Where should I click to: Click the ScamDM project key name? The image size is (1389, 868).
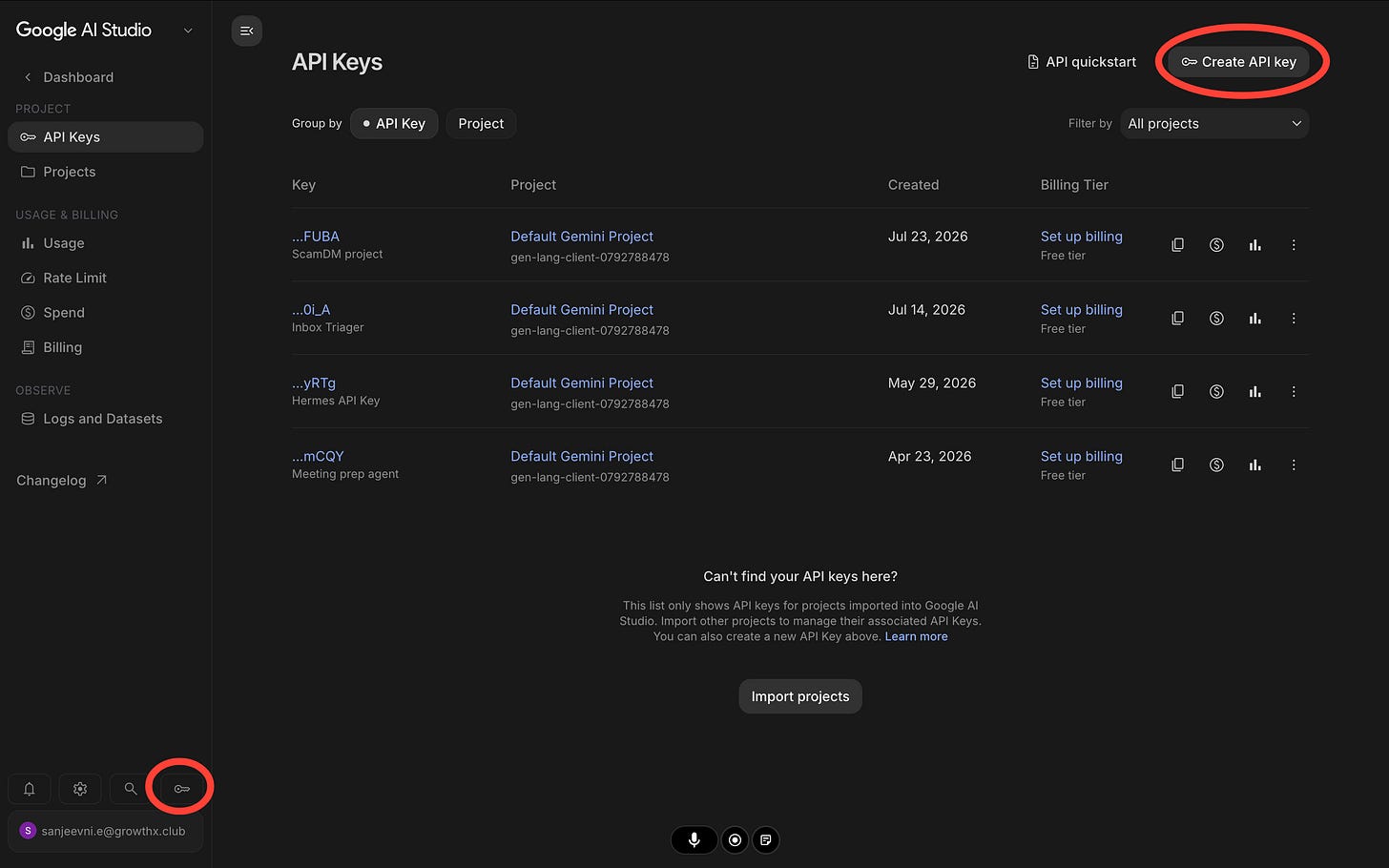(337, 255)
